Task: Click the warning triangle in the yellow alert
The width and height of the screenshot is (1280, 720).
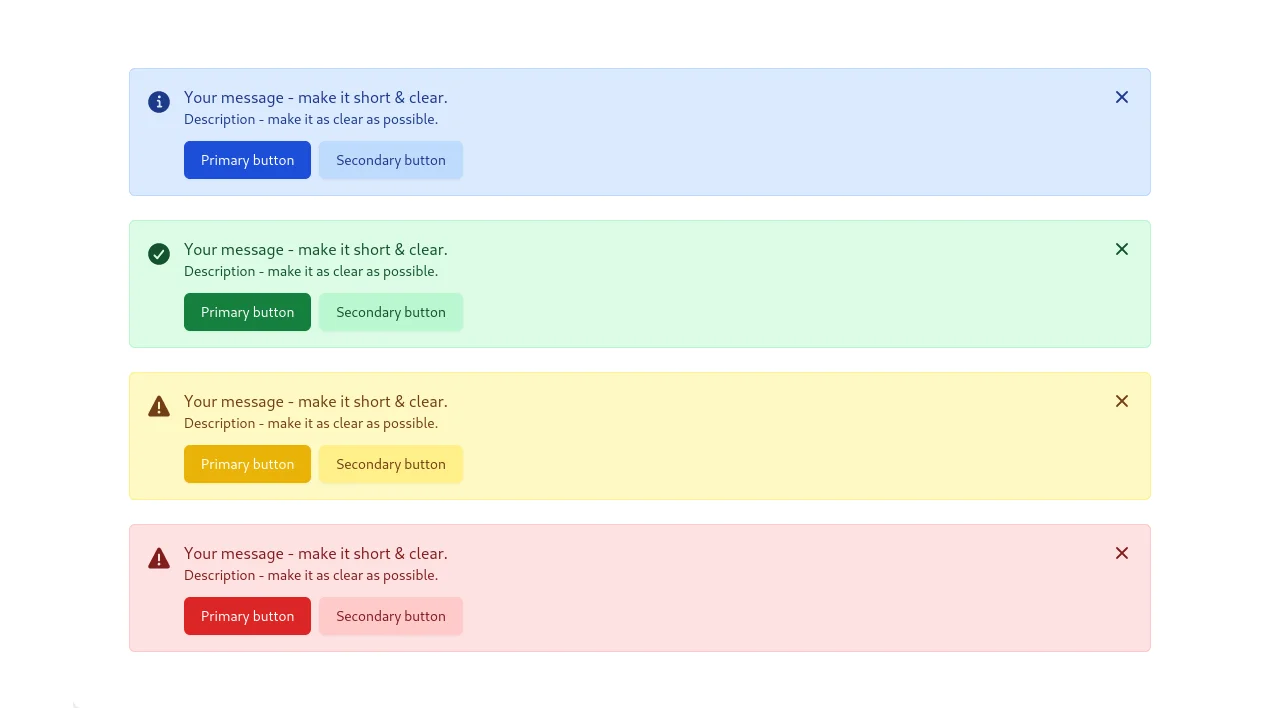Action: click(159, 405)
